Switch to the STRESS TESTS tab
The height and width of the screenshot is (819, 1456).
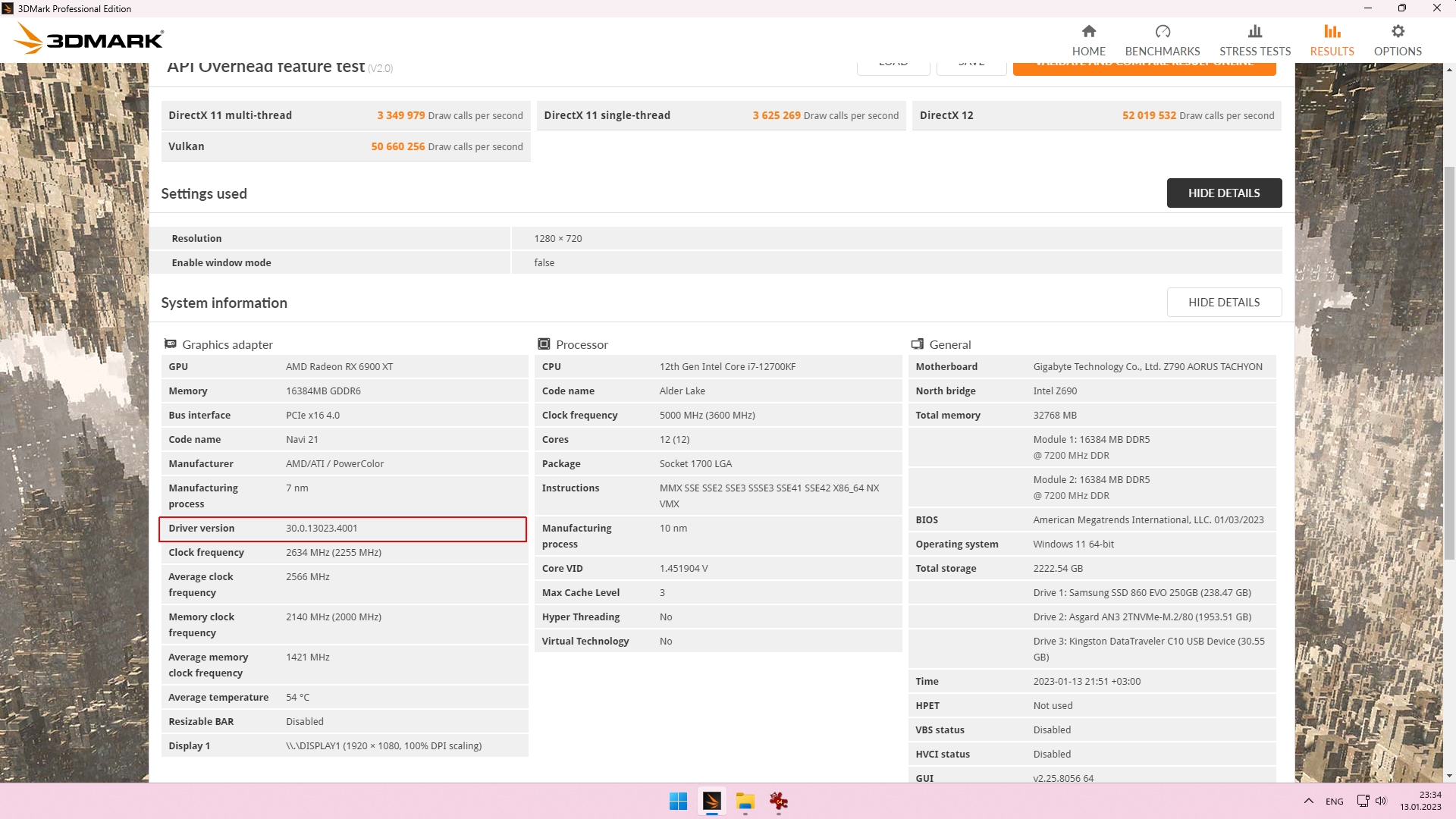point(1254,51)
